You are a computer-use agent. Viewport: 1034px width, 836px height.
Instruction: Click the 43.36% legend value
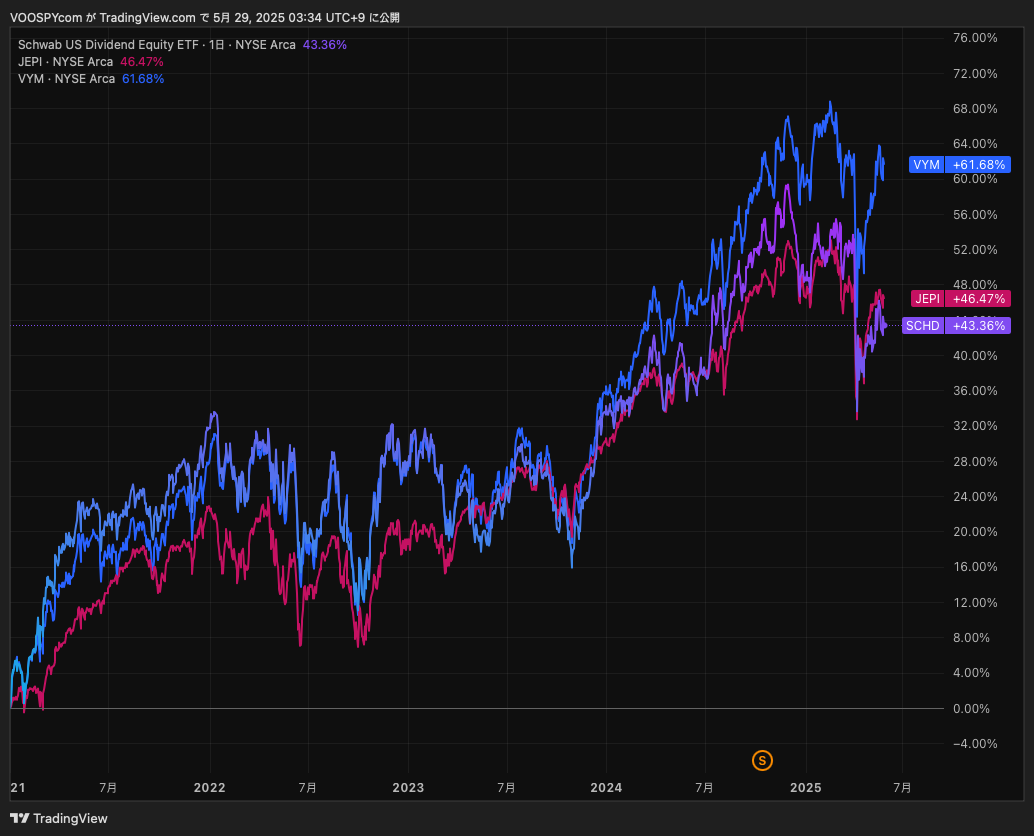coord(324,45)
